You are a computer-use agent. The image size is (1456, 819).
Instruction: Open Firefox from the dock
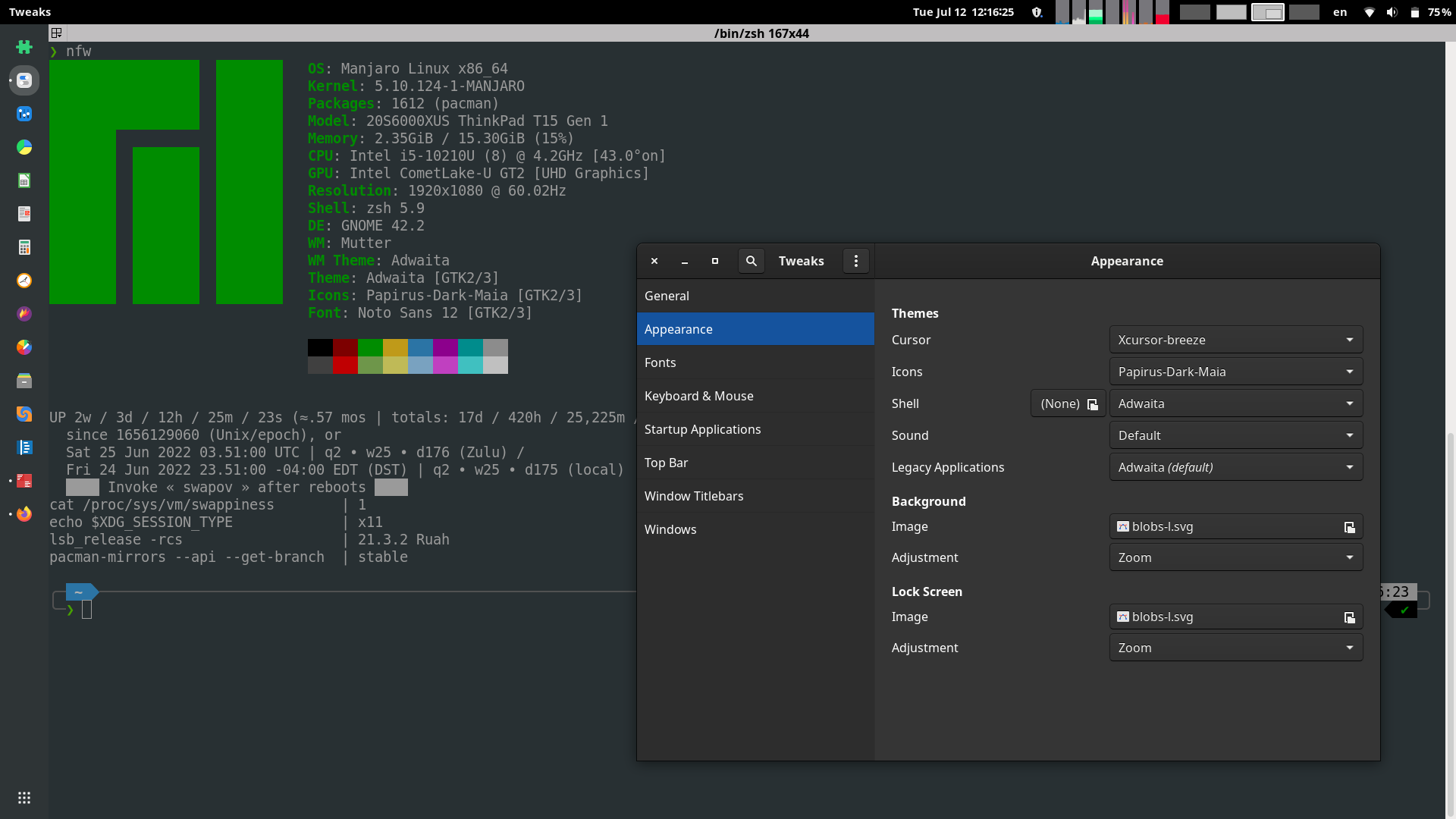coord(24,514)
